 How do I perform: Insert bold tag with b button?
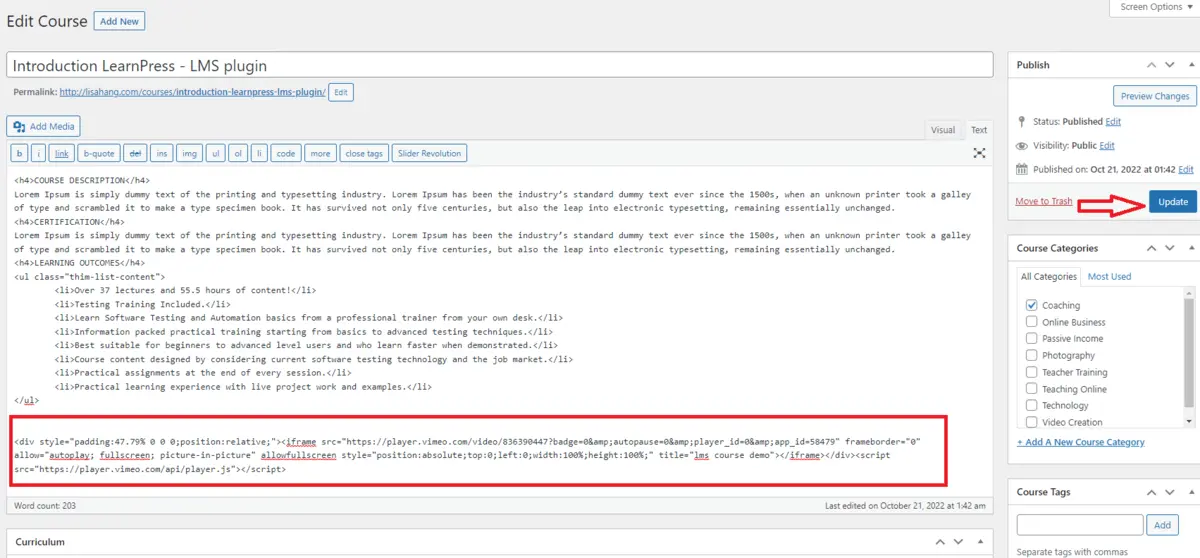coord(19,153)
